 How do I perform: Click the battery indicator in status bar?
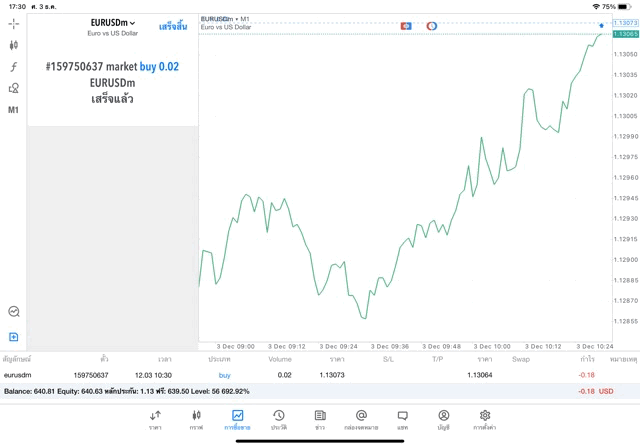[x=624, y=7]
